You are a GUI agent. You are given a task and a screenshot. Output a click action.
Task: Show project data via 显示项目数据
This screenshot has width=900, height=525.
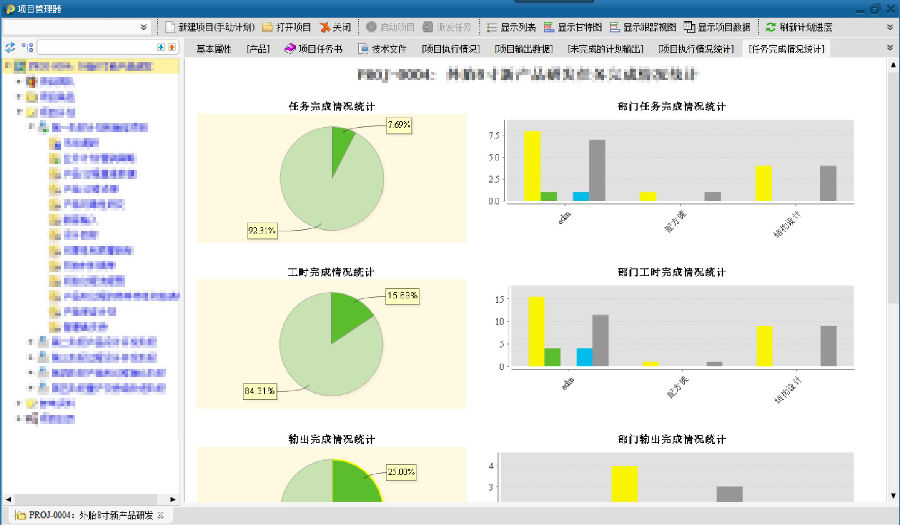[x=717, y=27]
